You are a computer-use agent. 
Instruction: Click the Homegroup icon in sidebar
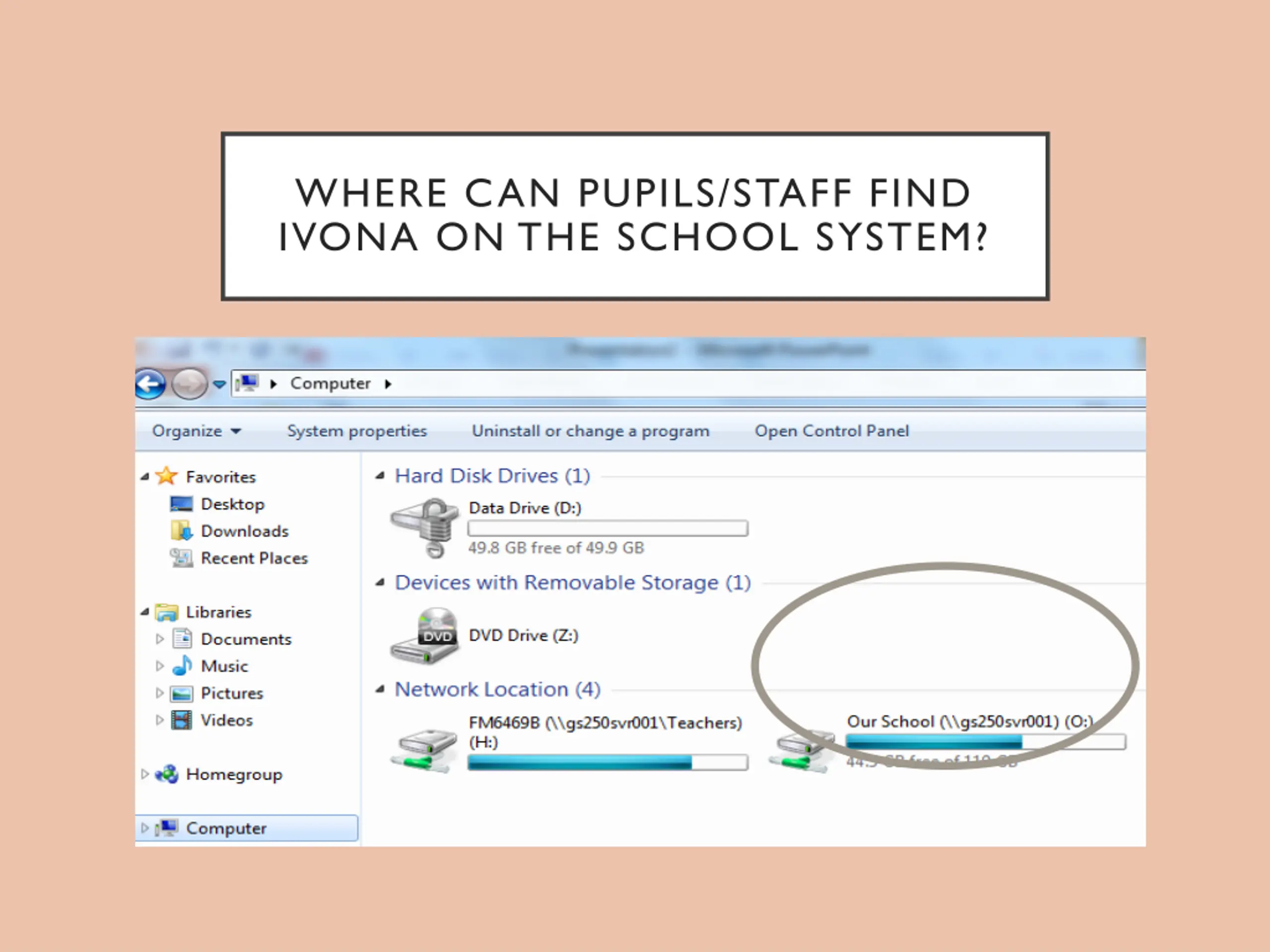[167, 774]
